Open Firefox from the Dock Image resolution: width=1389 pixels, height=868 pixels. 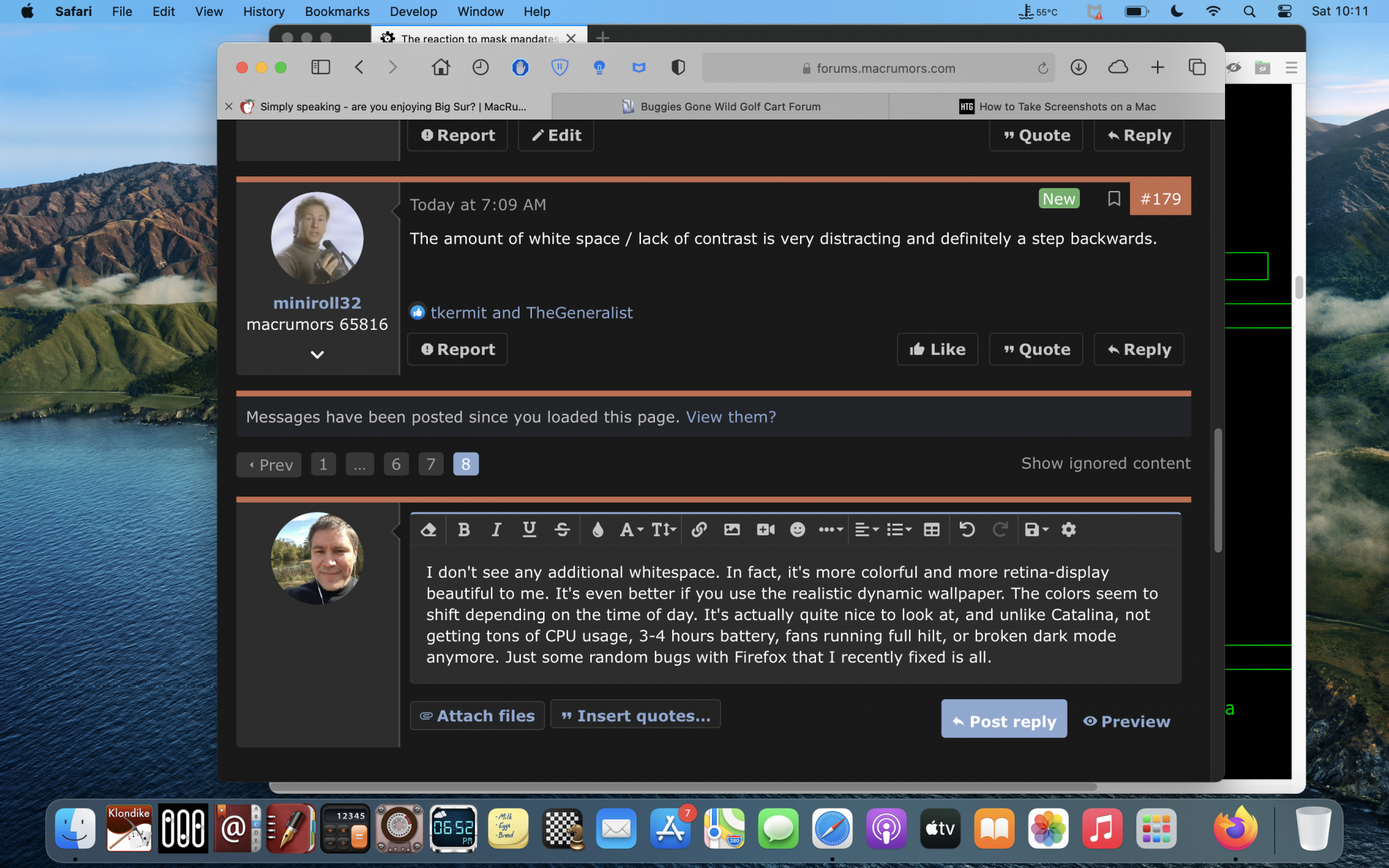coord(1236,828)
